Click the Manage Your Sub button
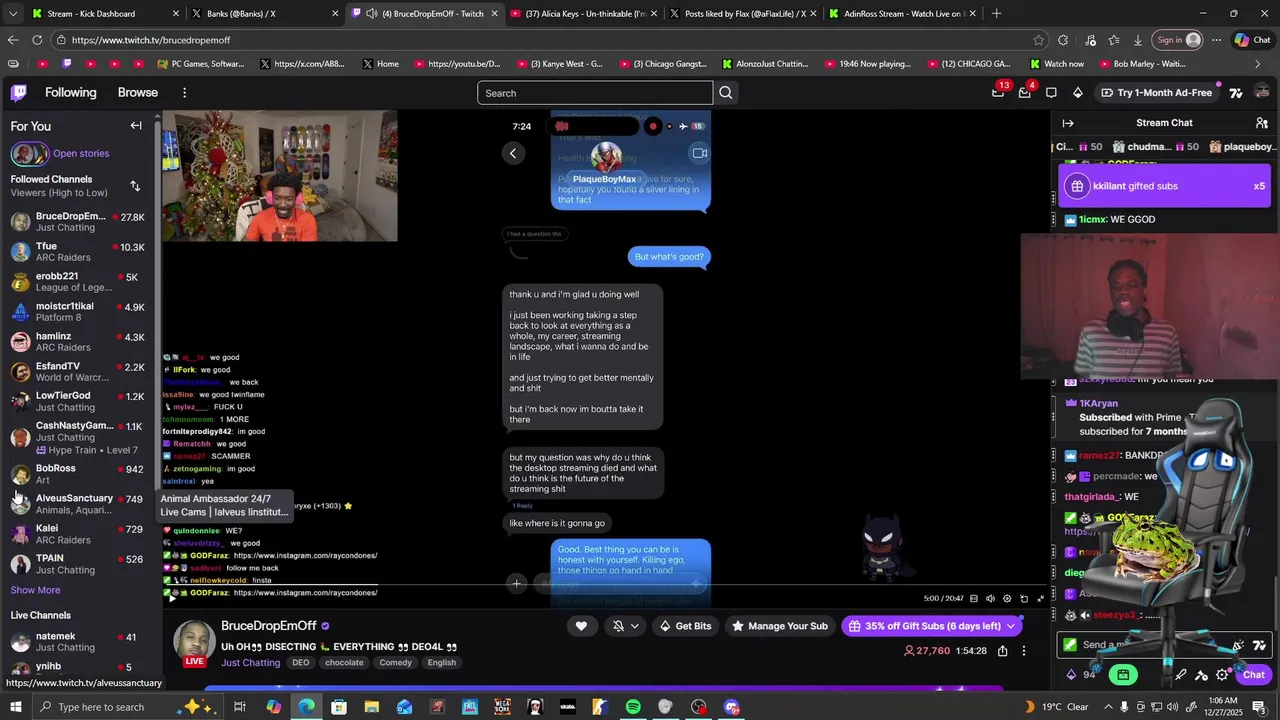The image size is (1280, 720). point(780,626)
